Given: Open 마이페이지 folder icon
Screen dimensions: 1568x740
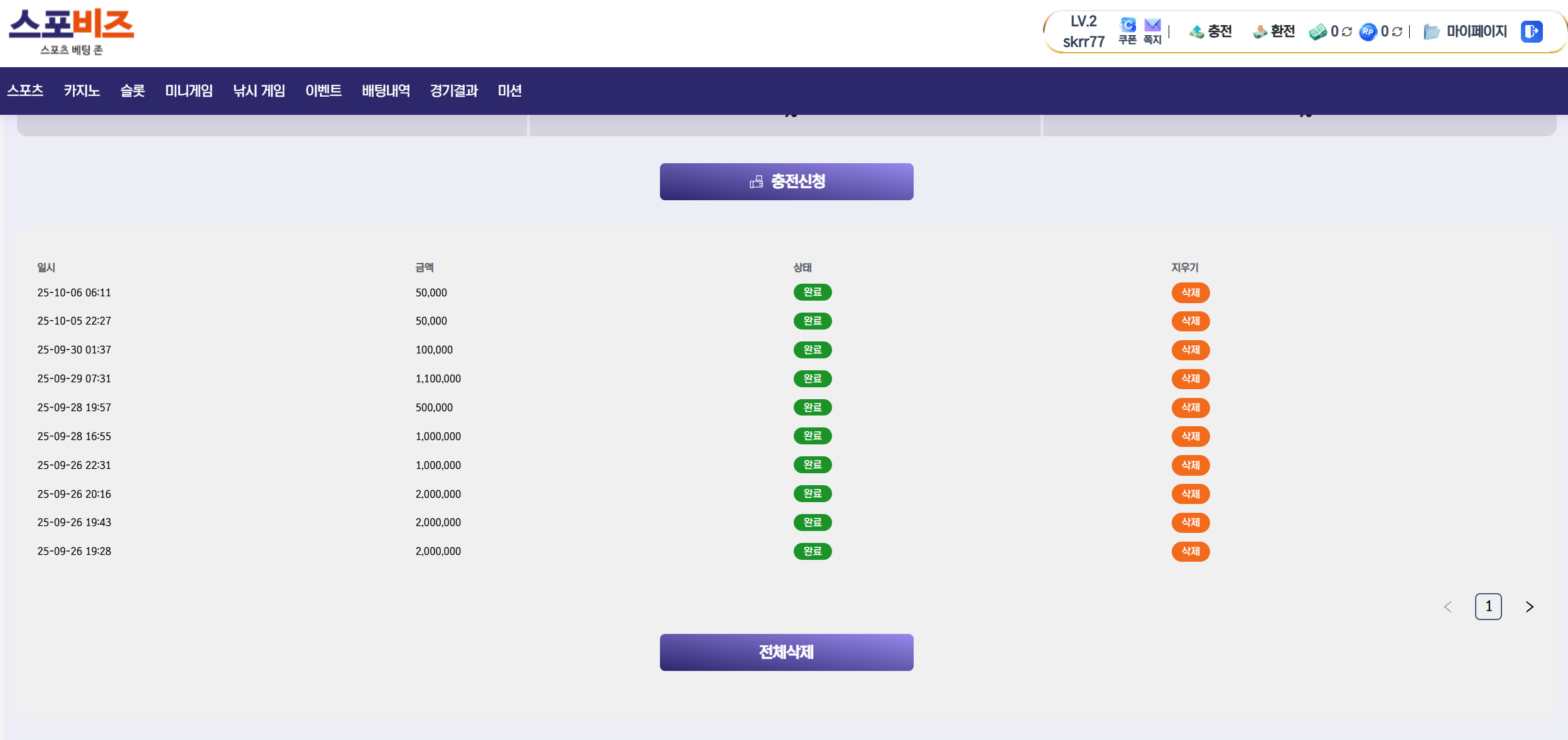Looking at the screenshot, I should [x=1431, y=31].
